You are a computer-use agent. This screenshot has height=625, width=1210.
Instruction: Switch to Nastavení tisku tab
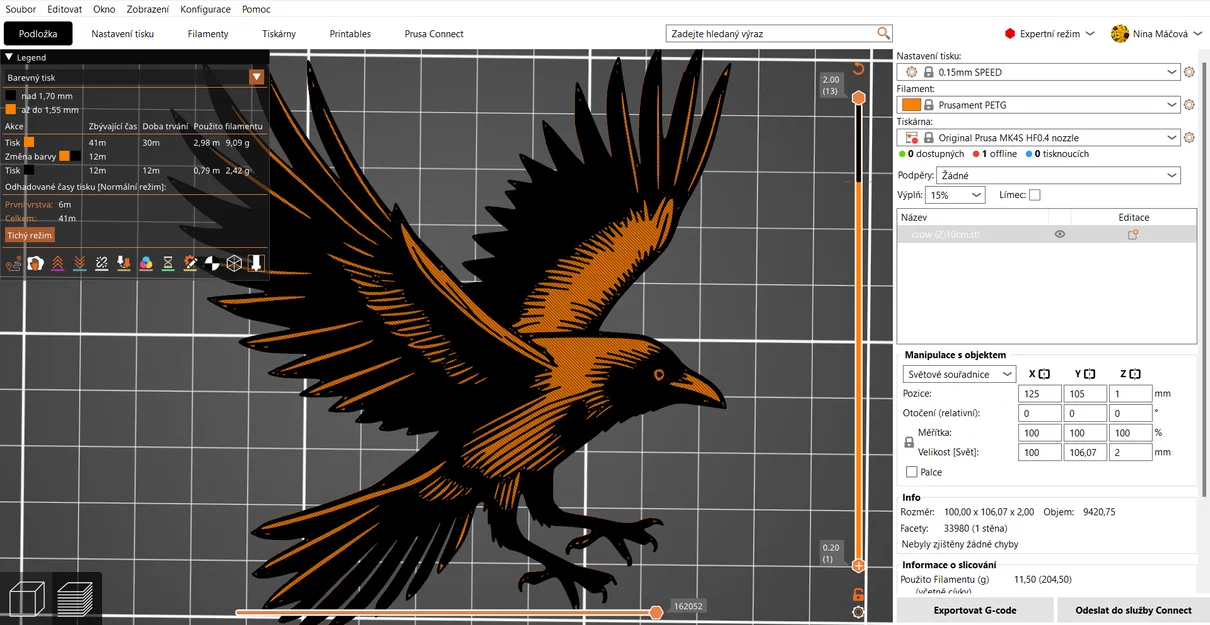click(123, 34)
